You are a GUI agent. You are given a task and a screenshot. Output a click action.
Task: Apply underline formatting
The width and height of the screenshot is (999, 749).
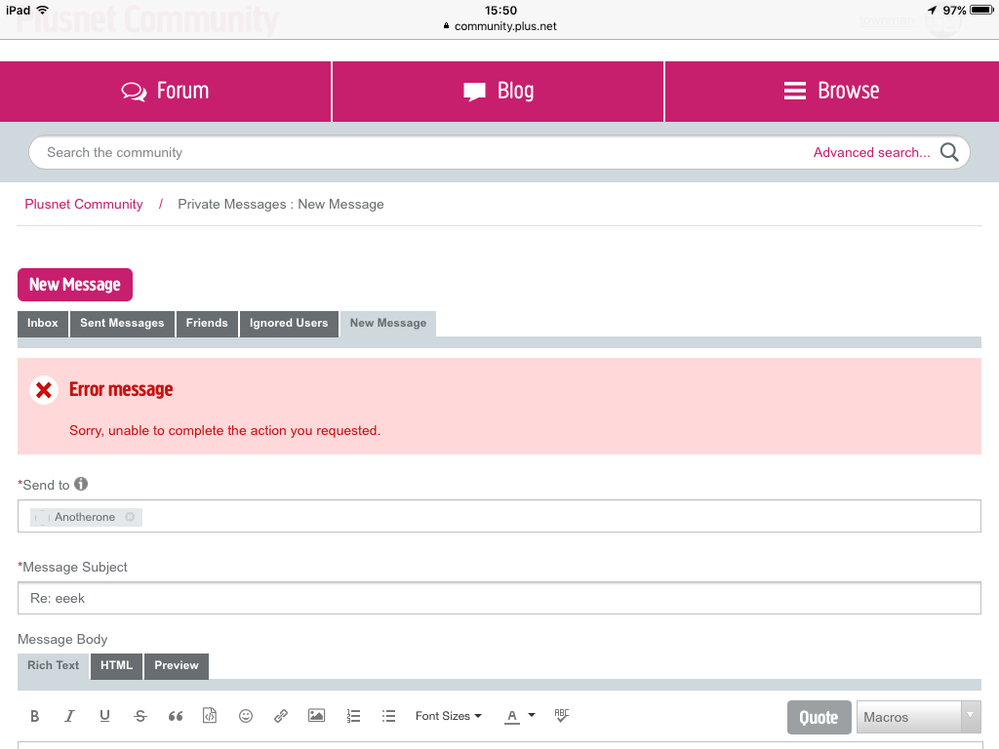(x=105, y=716)
